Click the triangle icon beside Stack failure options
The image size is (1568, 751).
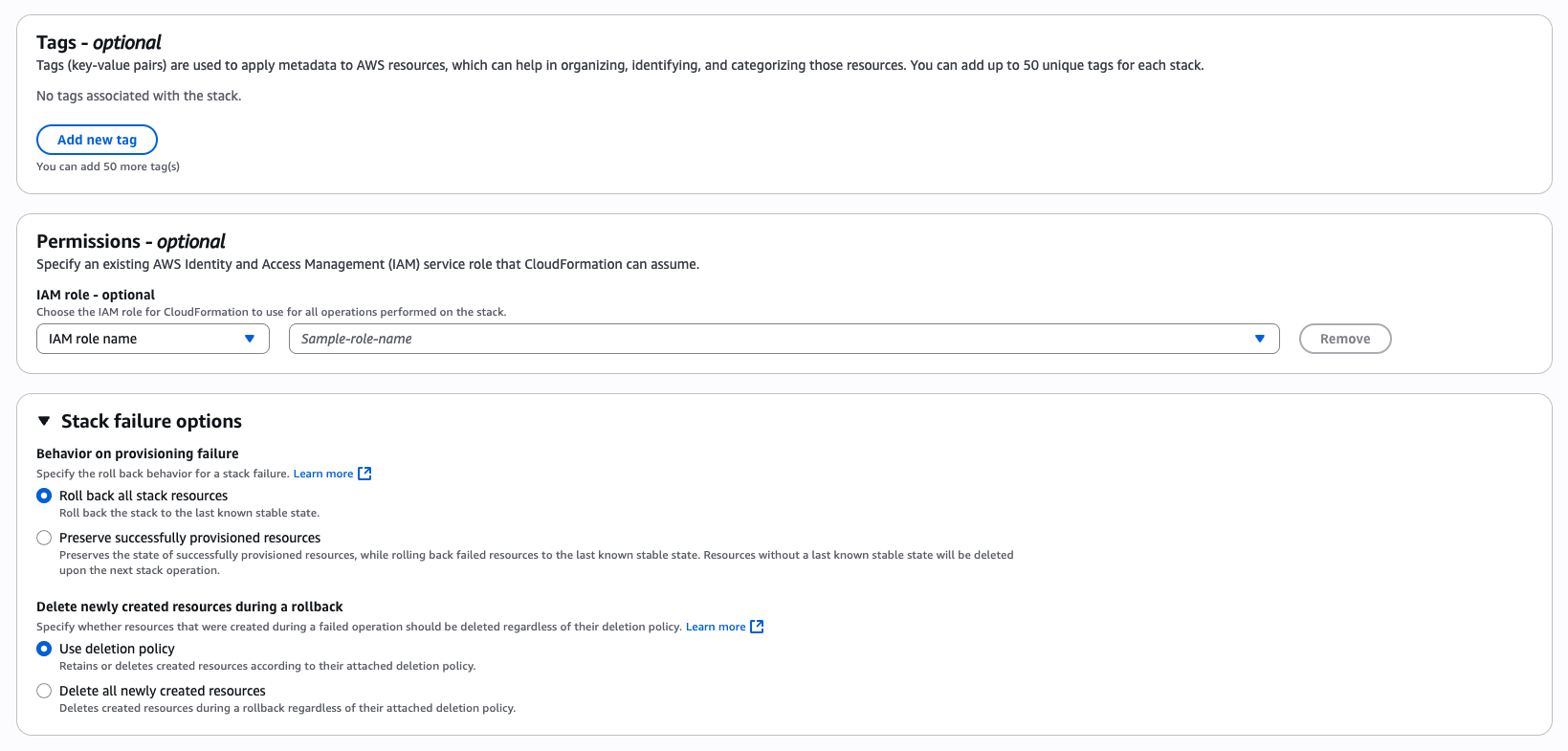pyautogui.click(x=44, y=421)
